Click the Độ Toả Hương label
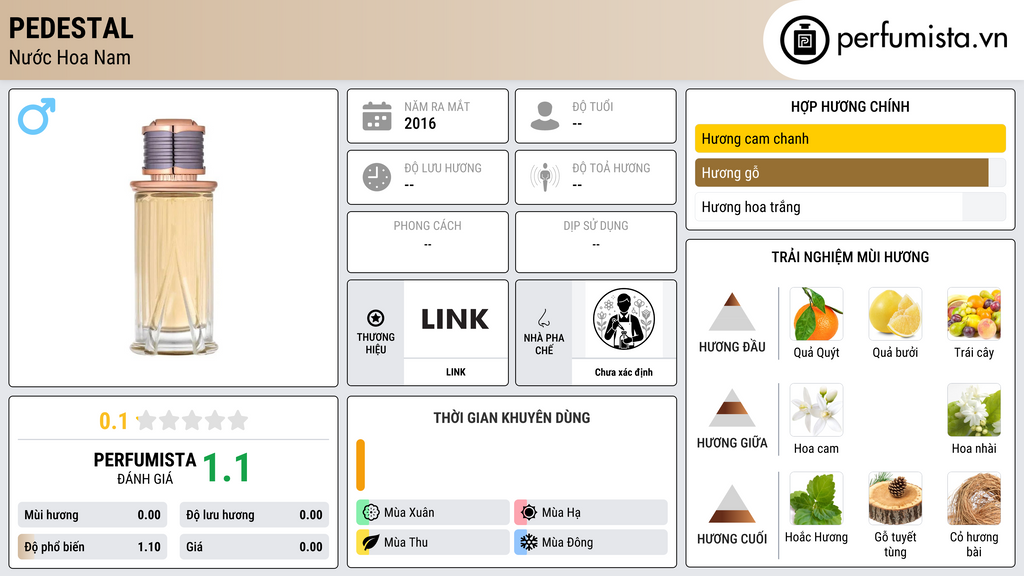This screenshot has height=576, width=1024. [611, 168]
